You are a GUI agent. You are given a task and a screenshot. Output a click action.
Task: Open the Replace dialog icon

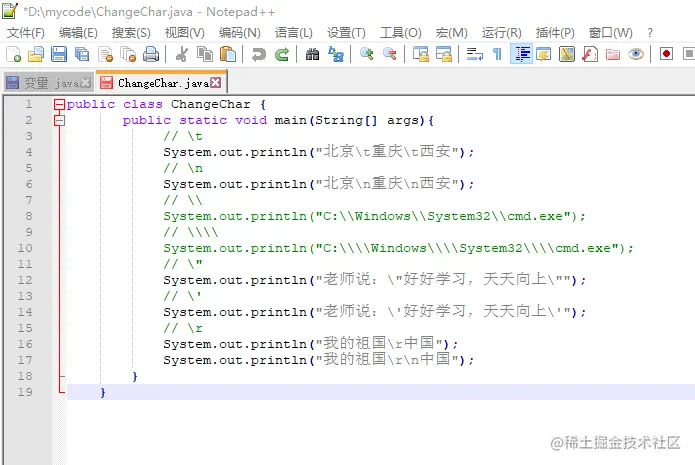pyautogui.click(x=336, y=54)
